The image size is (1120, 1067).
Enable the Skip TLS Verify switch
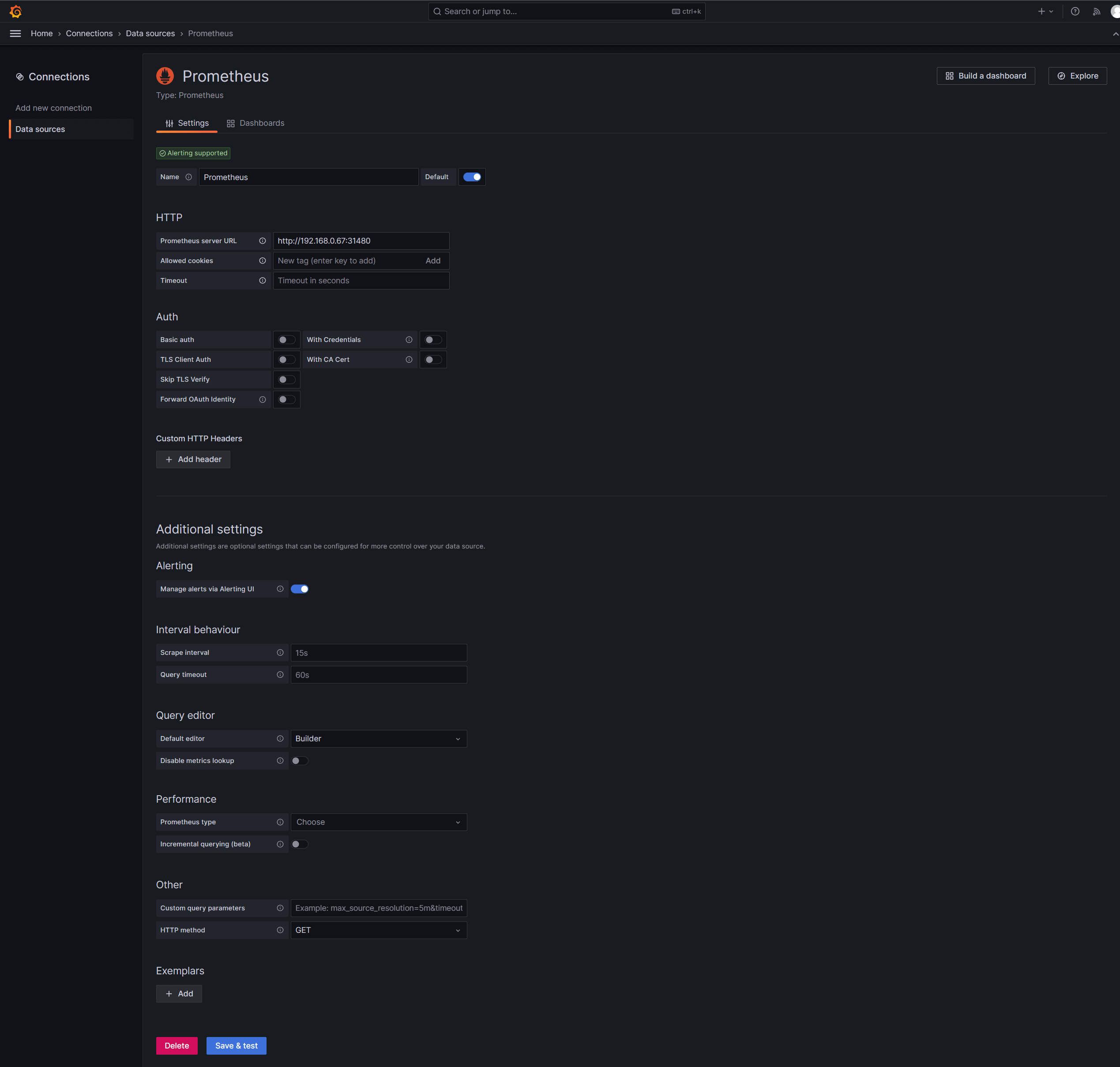click(x=286, y=379)
